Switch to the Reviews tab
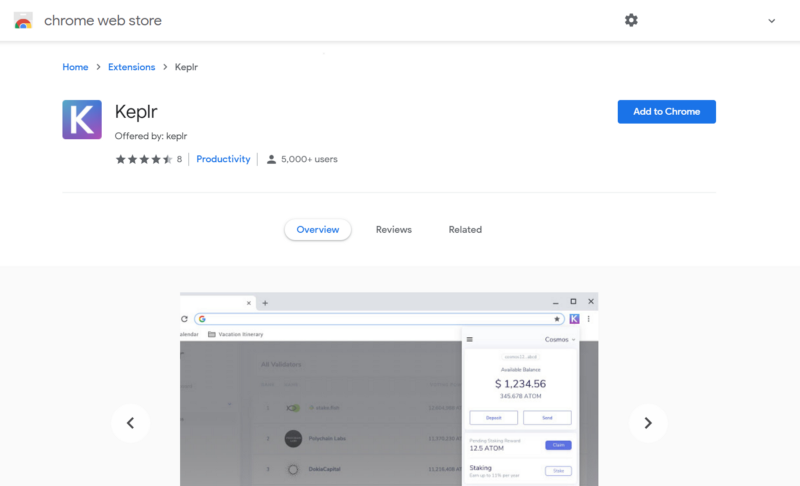 (x=393, y=229)
